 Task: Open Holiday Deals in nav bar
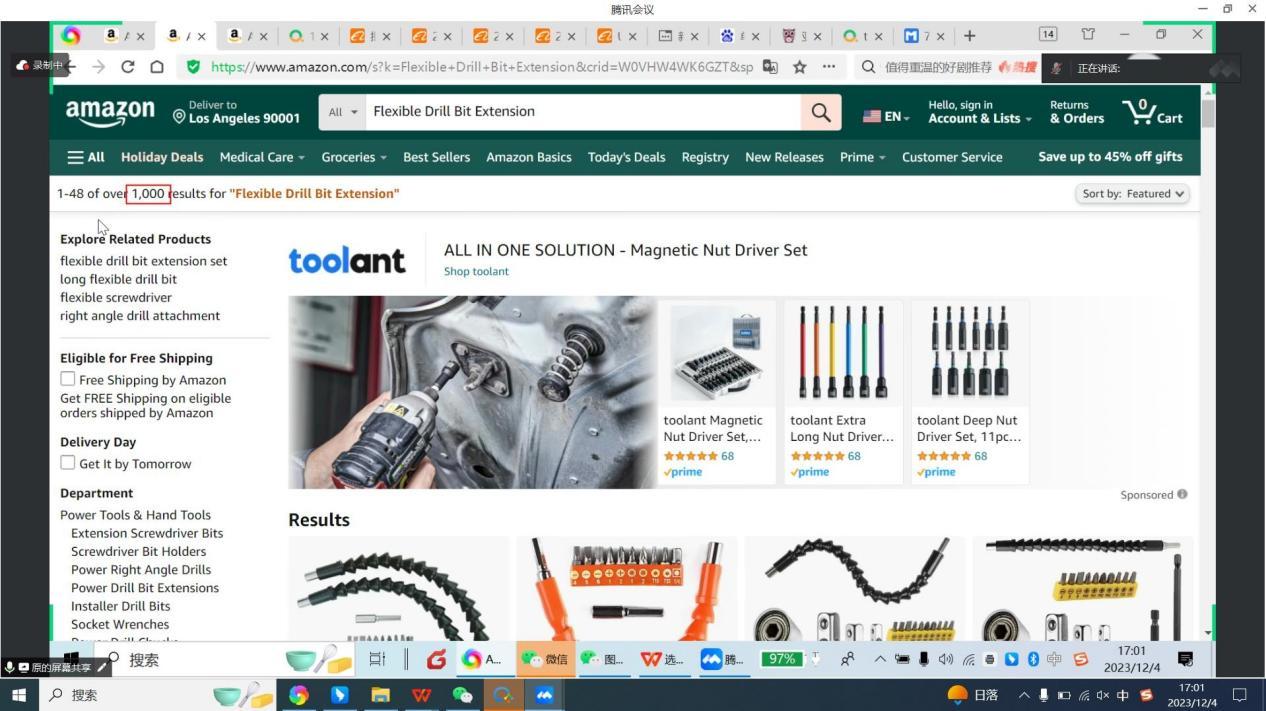pos(162,157)
